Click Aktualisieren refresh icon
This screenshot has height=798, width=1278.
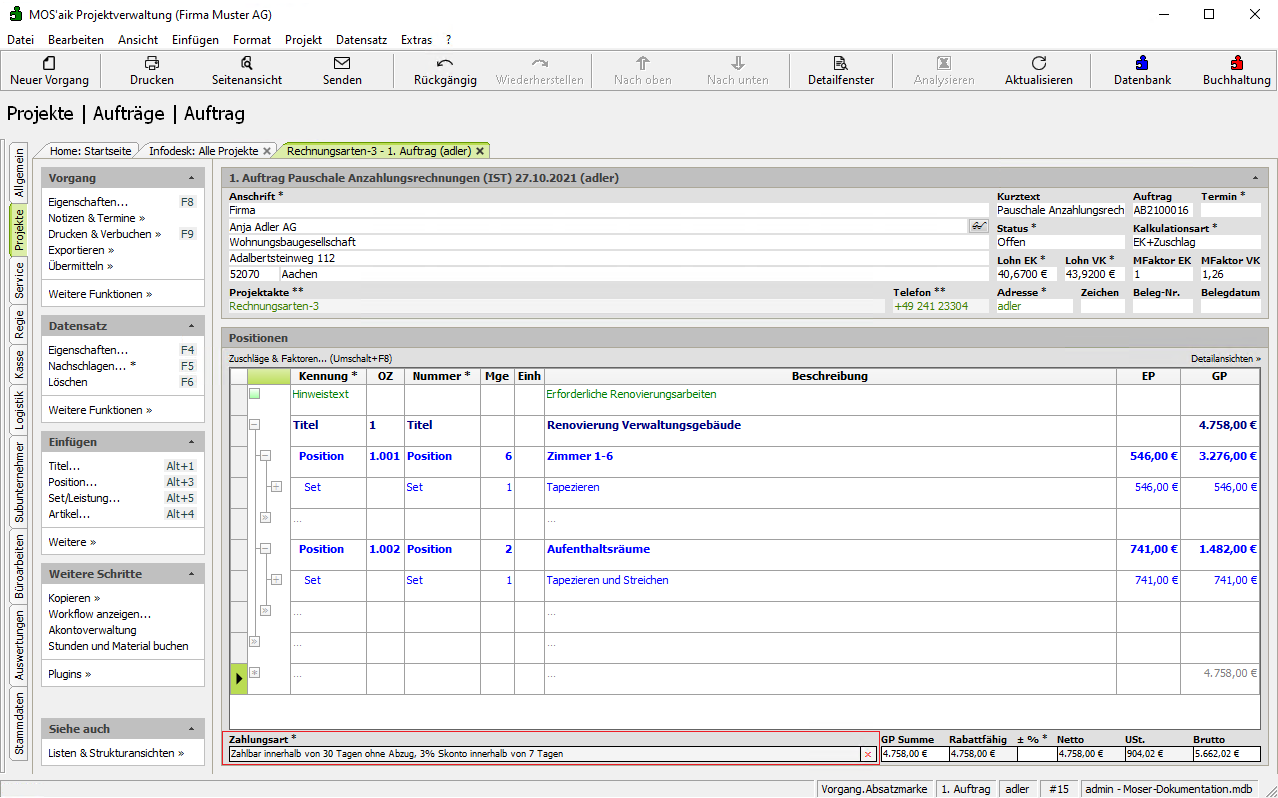[x=1039, y=62]
